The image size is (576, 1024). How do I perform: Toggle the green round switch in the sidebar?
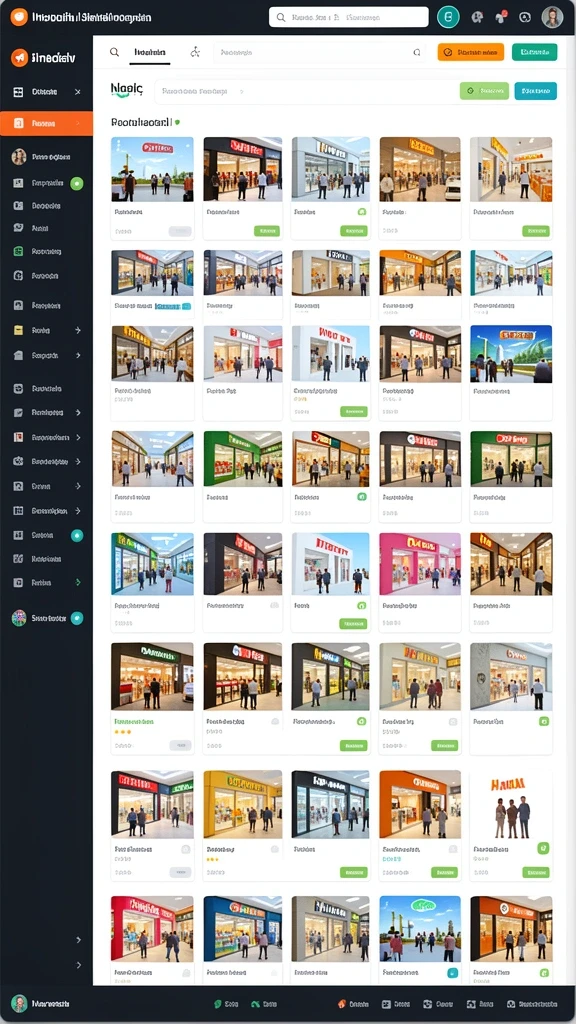(76, 184)
